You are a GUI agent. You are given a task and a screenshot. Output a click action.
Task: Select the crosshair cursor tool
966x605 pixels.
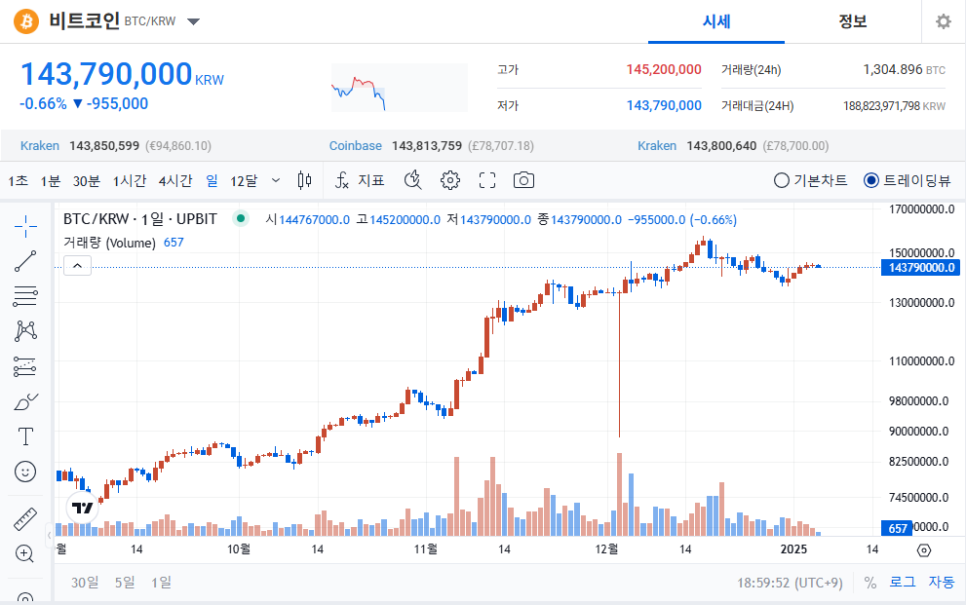[25, 226]
